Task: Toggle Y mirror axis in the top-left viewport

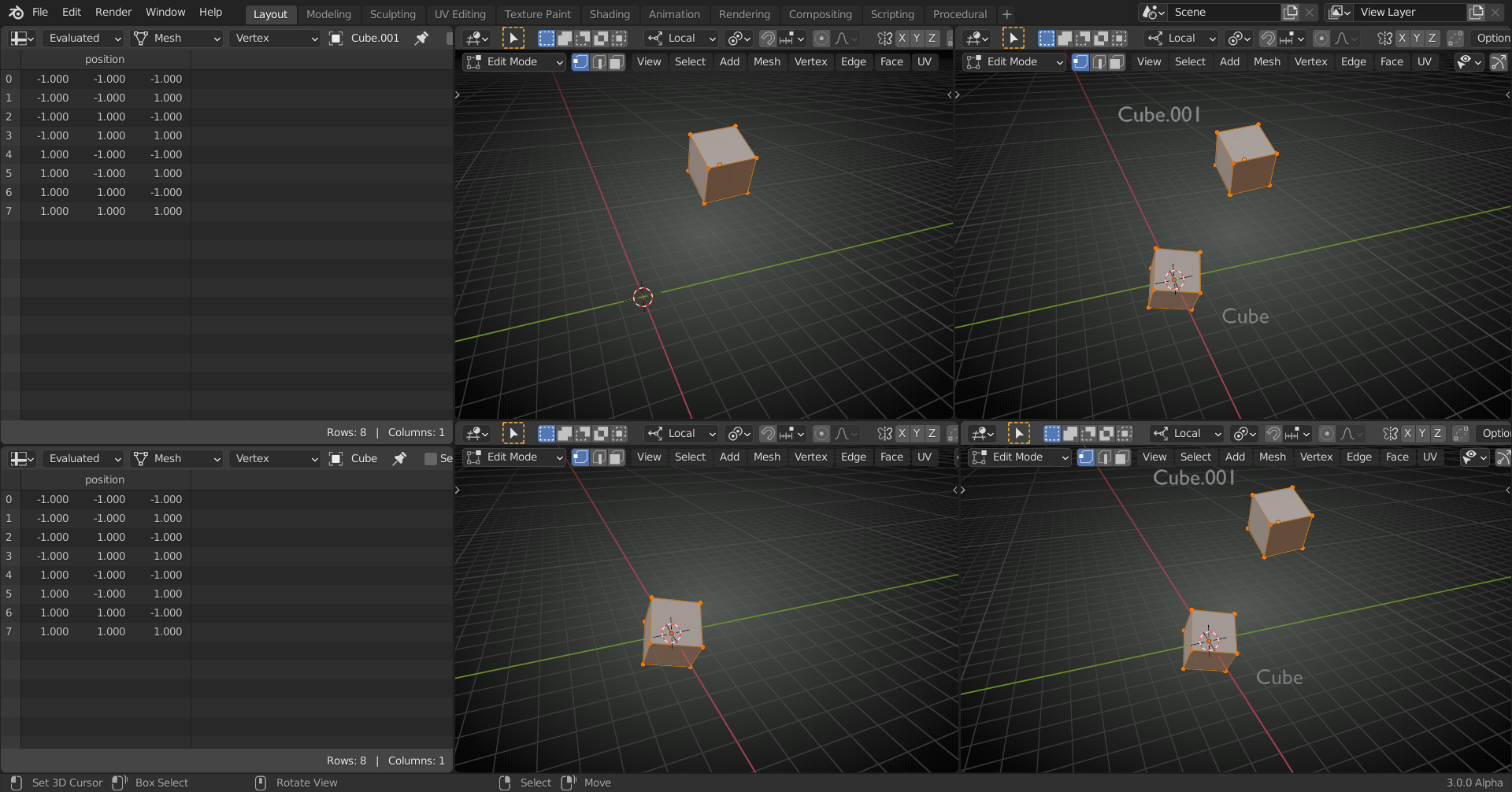Action: coord(917,38)
